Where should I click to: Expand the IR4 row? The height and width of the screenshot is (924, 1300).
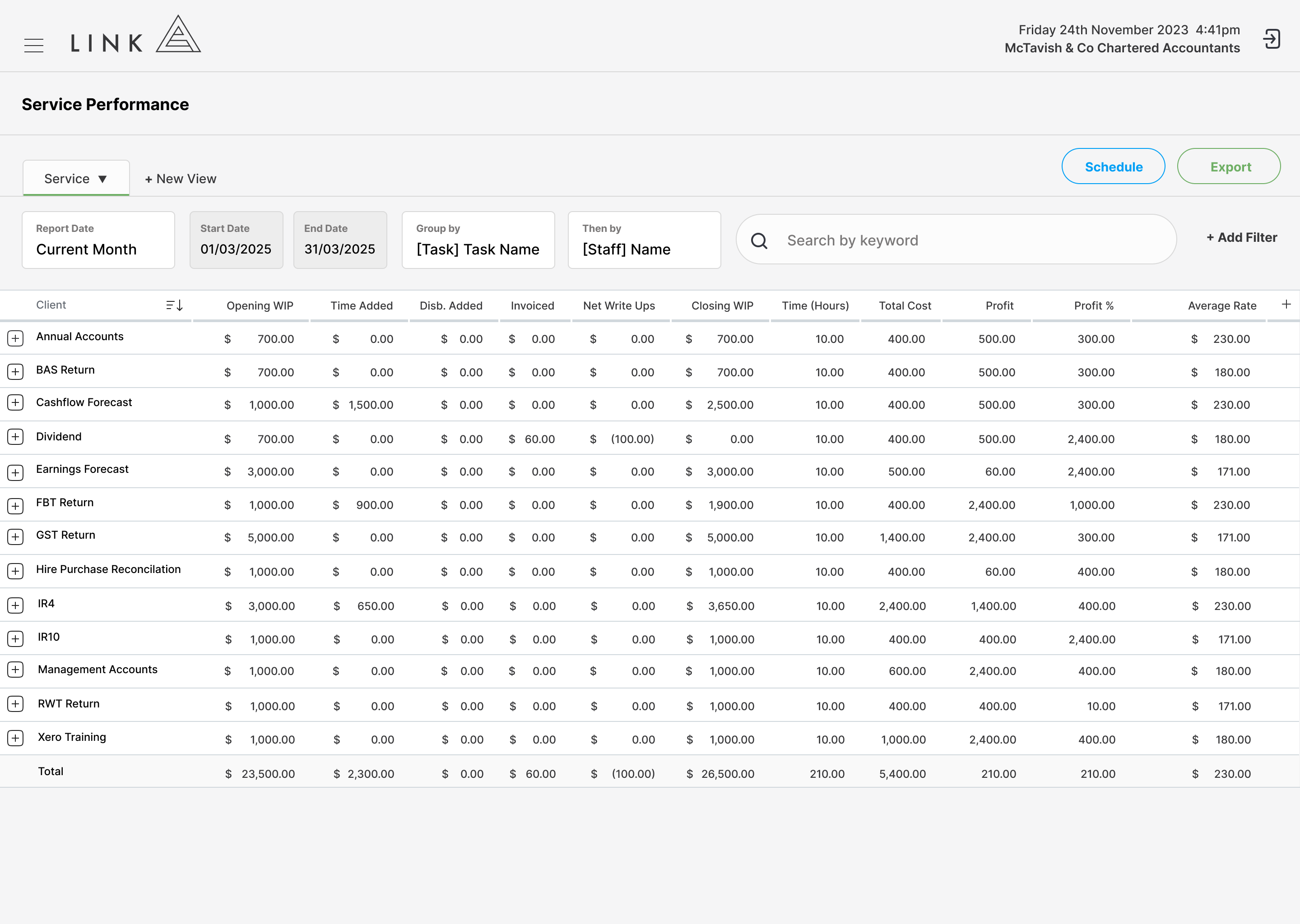(15, 605)
